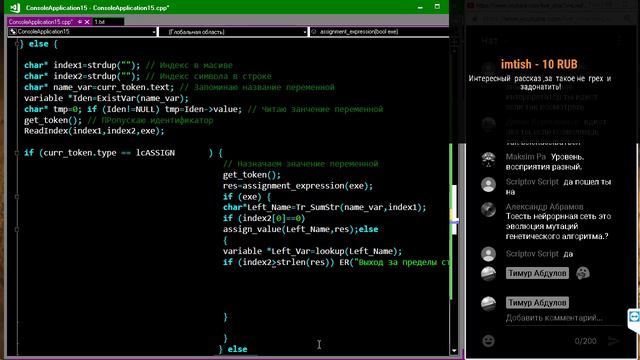Click the send message arrow button
Viewport: 640px width, 360px height.
pos(613,341)
